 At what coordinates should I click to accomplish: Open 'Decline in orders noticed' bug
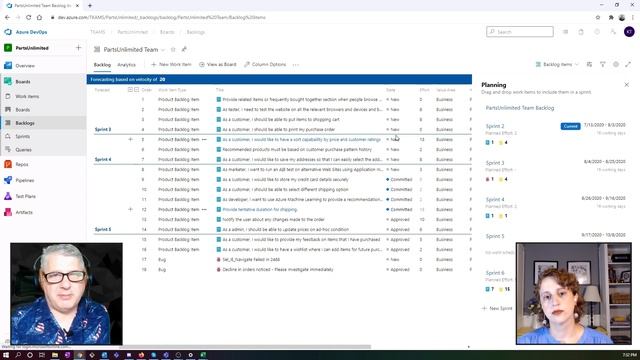point(278,269)
